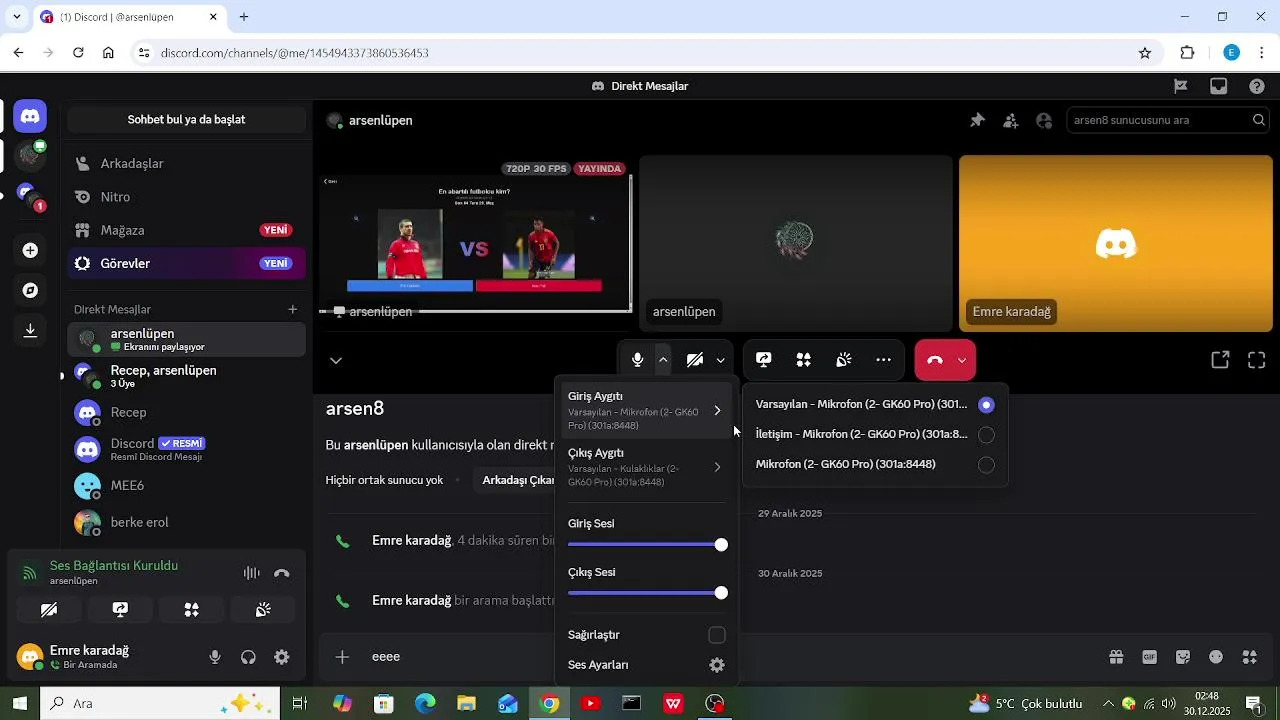Expand Giriş Aygıtı submenu
This screenshot has width=1280, height=720.
pyautogui.click(x=647, y=410)
